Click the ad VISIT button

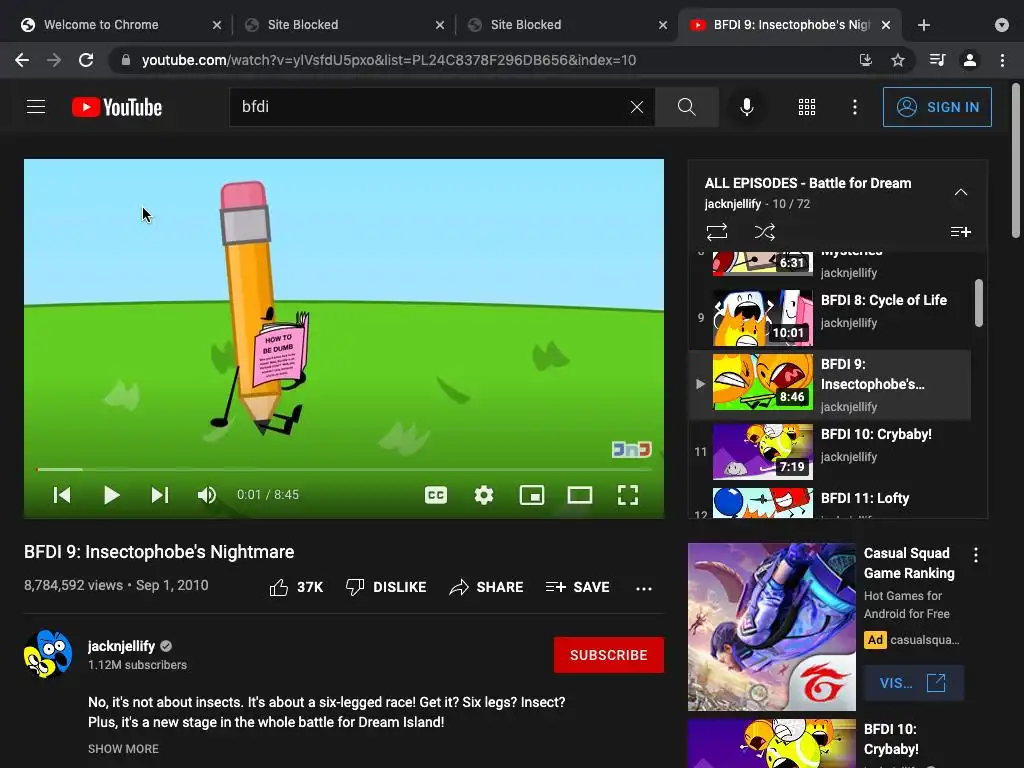tap(913, 683)
